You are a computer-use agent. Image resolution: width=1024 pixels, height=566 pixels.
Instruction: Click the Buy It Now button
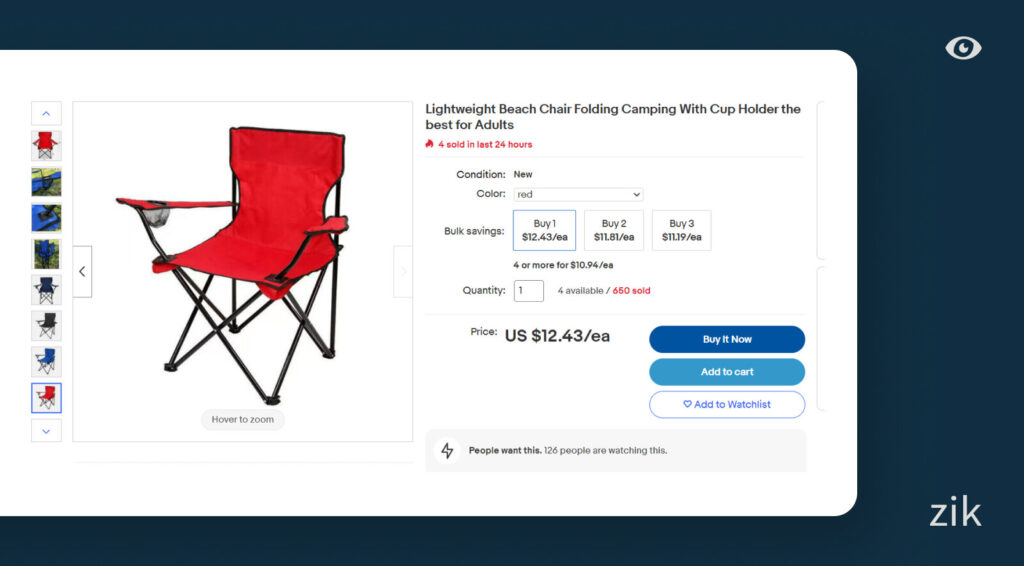coord(727,339)
